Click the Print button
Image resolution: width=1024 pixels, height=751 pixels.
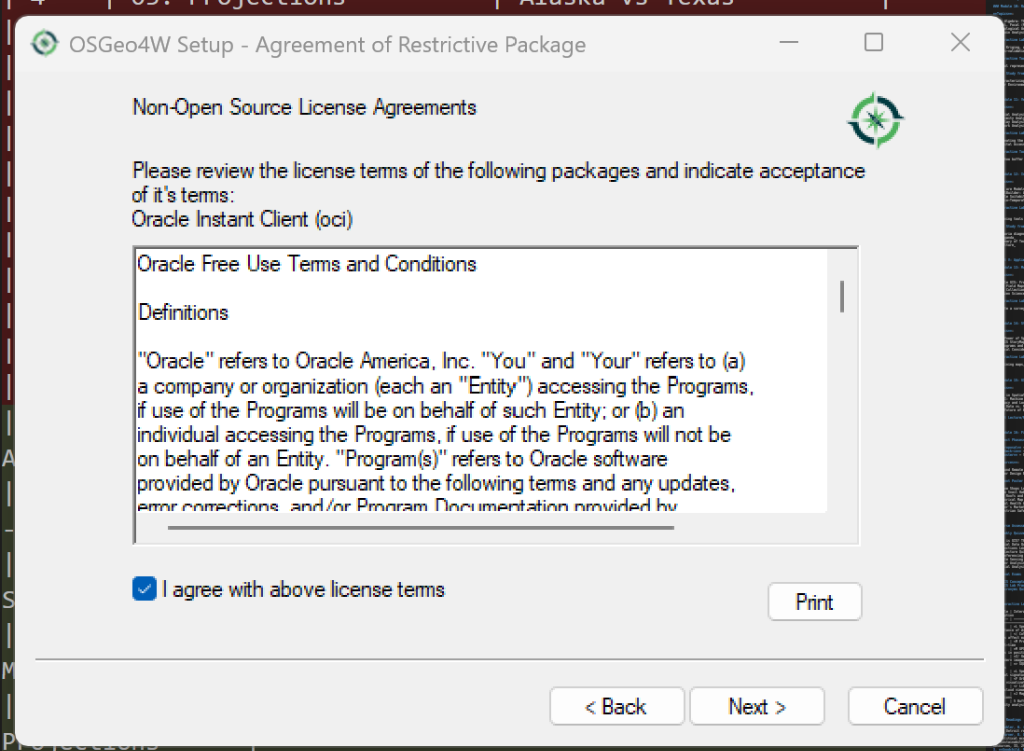coord(814,601)
